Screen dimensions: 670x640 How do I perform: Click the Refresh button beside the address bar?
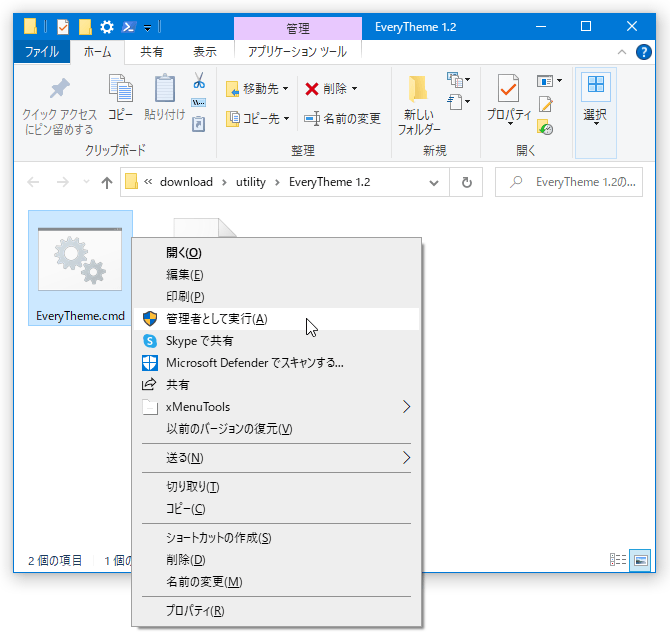coord(466,182)
